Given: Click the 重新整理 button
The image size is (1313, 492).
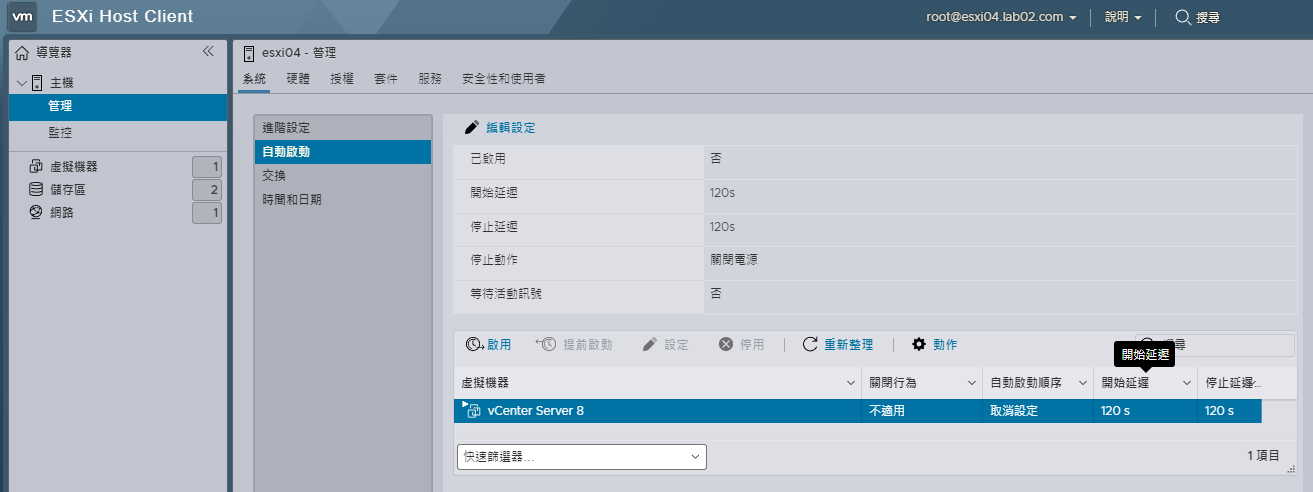Looking at the screenshot, I should pos(837,344).
